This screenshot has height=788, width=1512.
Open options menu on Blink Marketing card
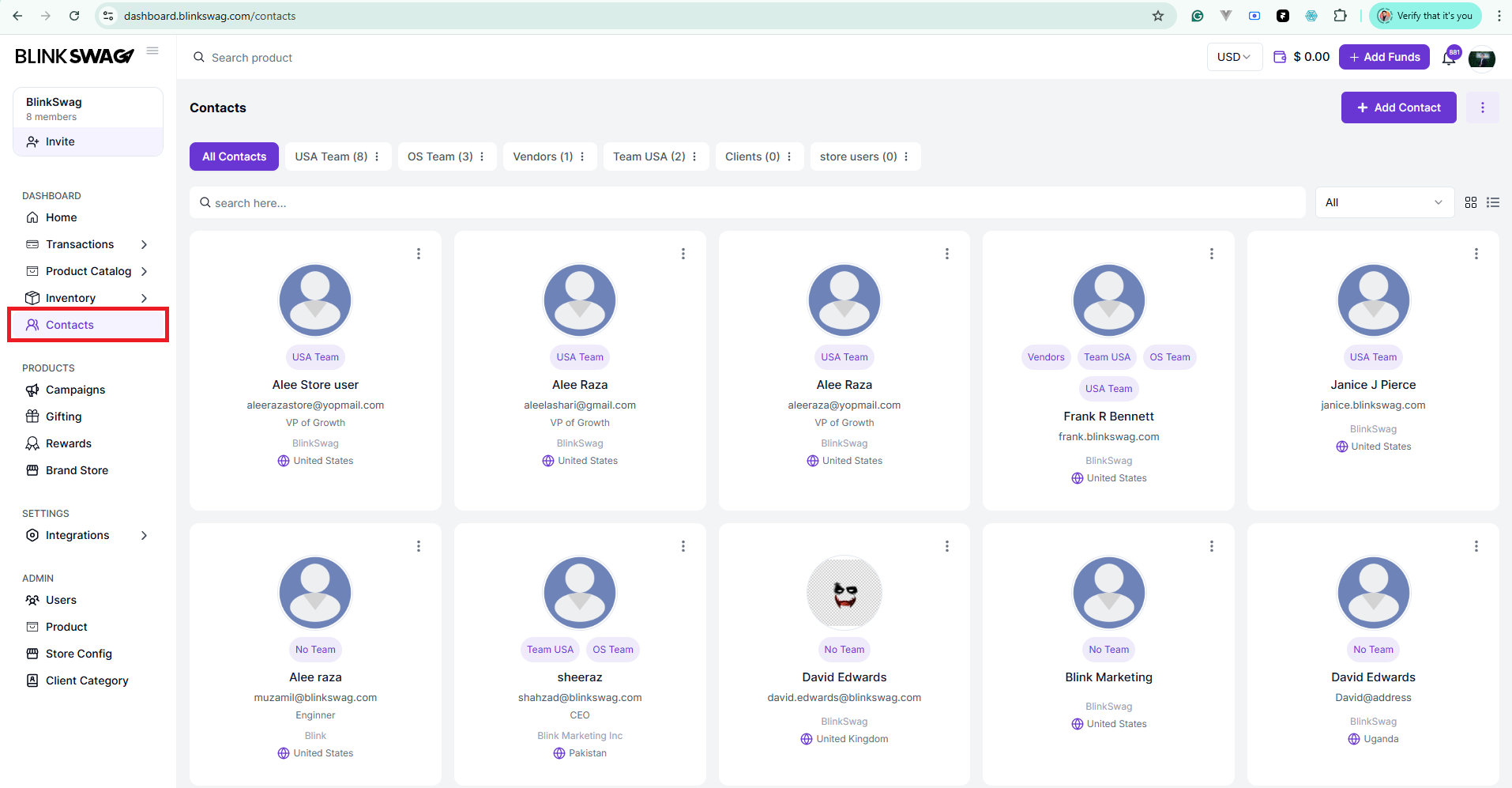[x=1211, y=546]
